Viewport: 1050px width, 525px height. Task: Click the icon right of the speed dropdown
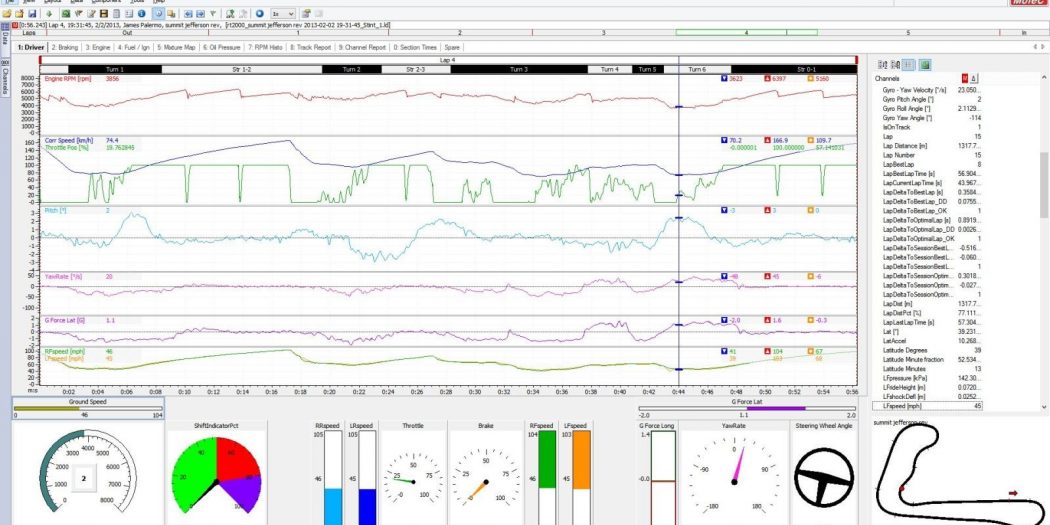pyautogui.click(x=305, y=13)
